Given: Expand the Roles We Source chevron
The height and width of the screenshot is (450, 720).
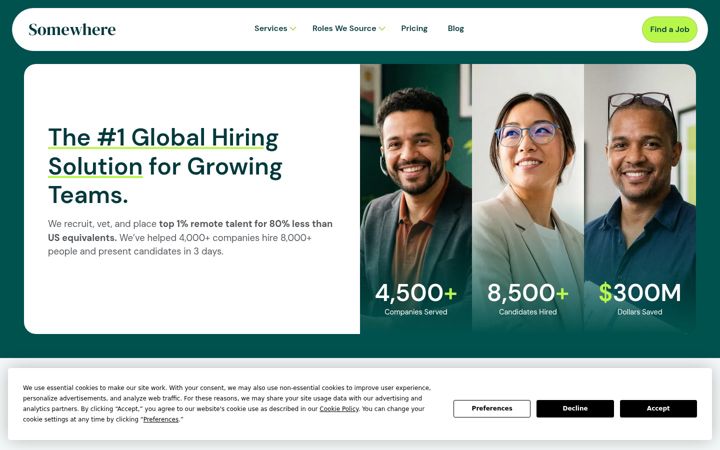Looking at the screenshot, I should (x=382, y=28).
